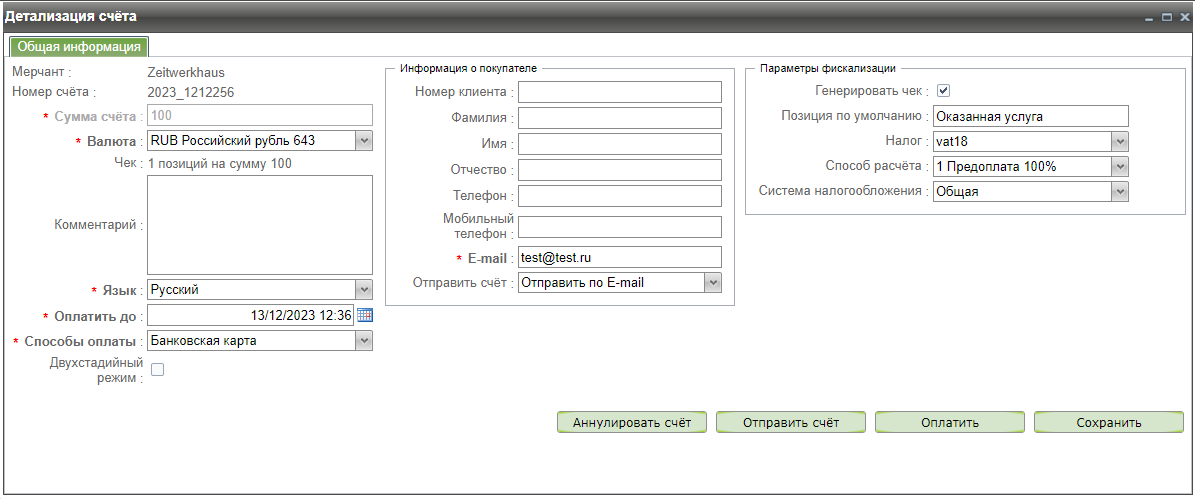Expand the Налог vat18 dropdown
The image size is (1195, 499).
click(1120, 141)
